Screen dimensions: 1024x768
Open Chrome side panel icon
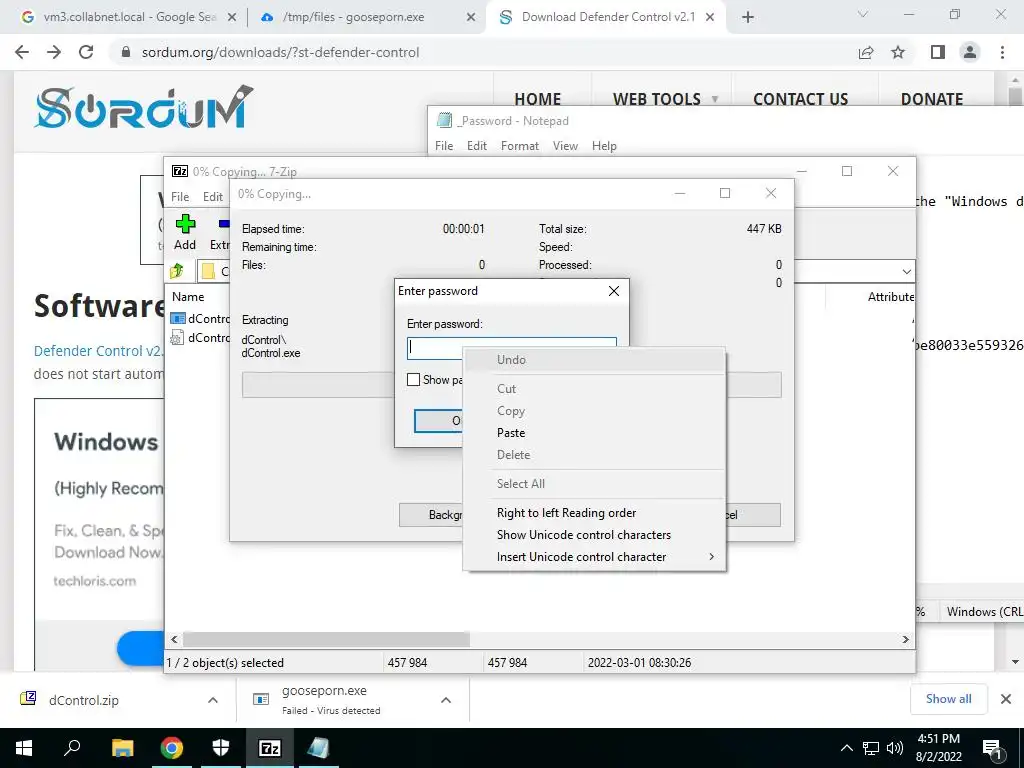[x=938, y=52]
